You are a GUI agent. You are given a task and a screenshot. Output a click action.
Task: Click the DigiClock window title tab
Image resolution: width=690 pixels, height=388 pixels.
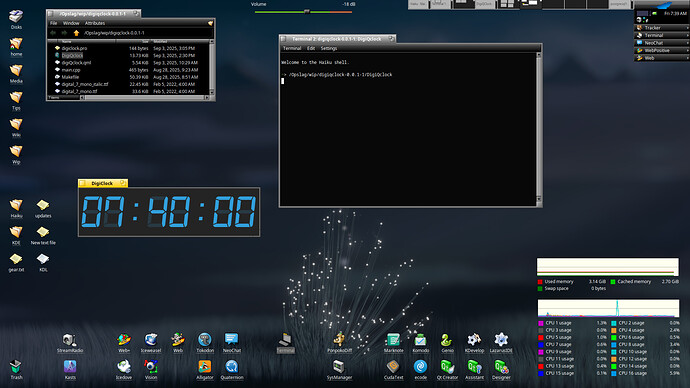103,183
